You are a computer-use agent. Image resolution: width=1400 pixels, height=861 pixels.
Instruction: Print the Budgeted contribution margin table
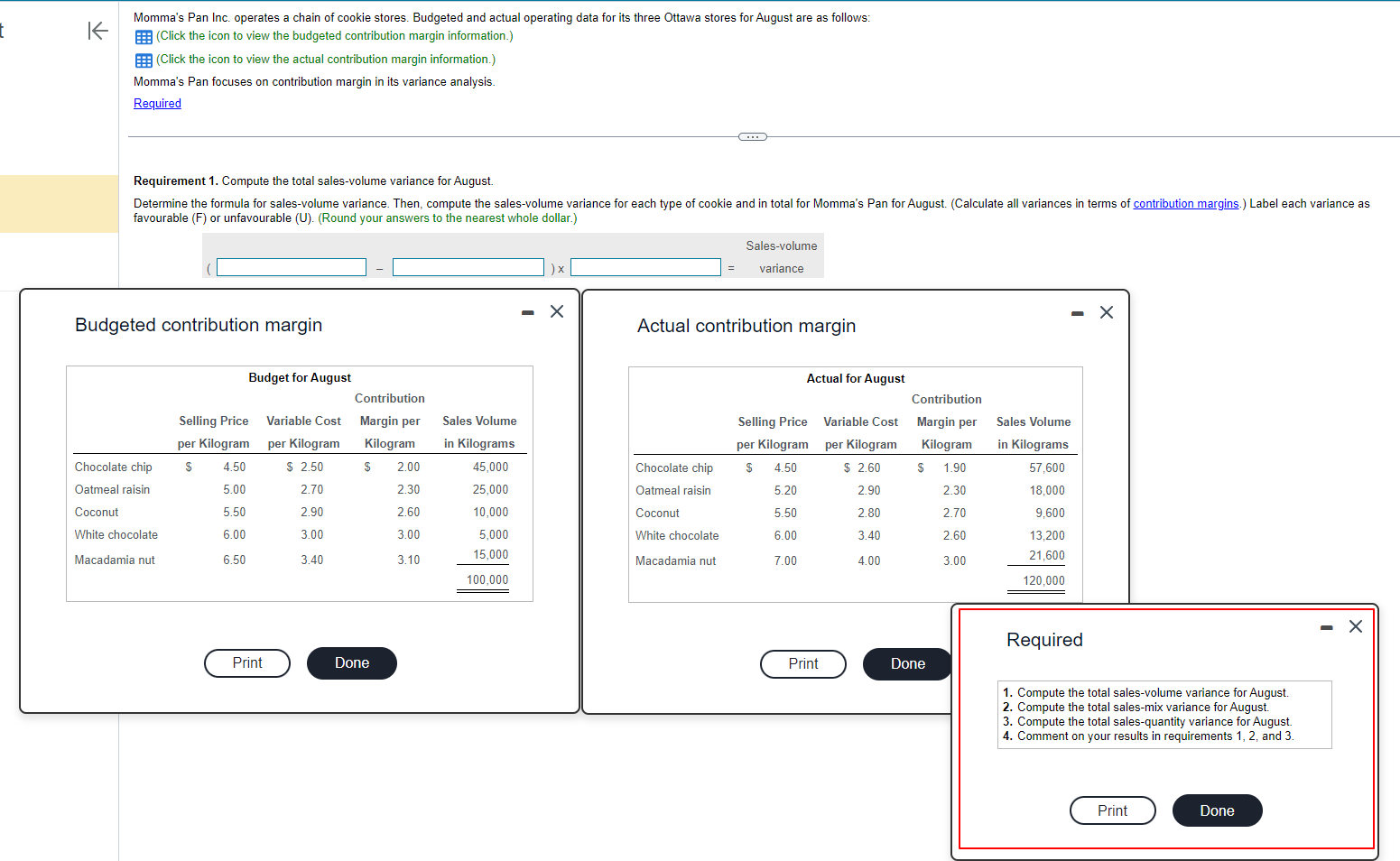(247, 663)
